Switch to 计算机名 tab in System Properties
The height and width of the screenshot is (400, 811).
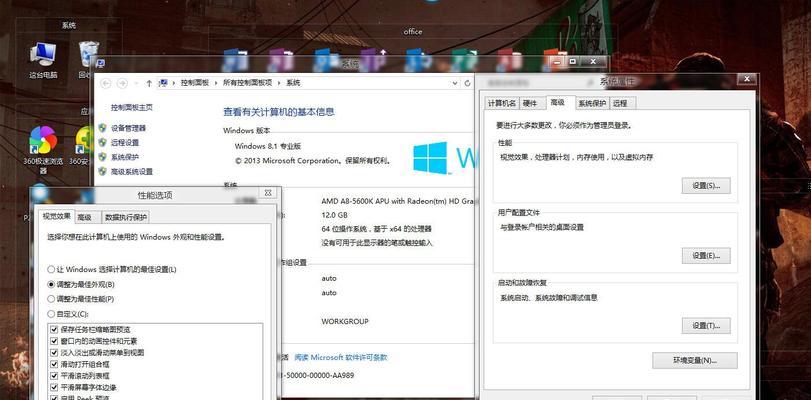[x=502, y=103]
